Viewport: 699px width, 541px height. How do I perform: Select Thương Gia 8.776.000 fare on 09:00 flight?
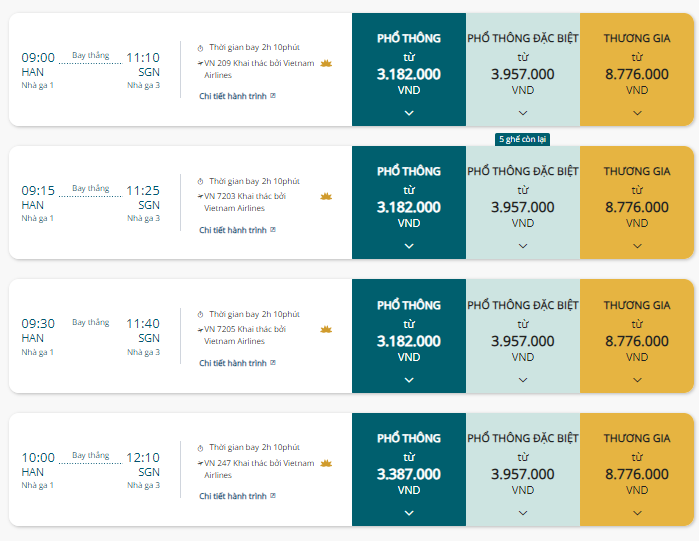pyautogui.click(x=637, y=70)
